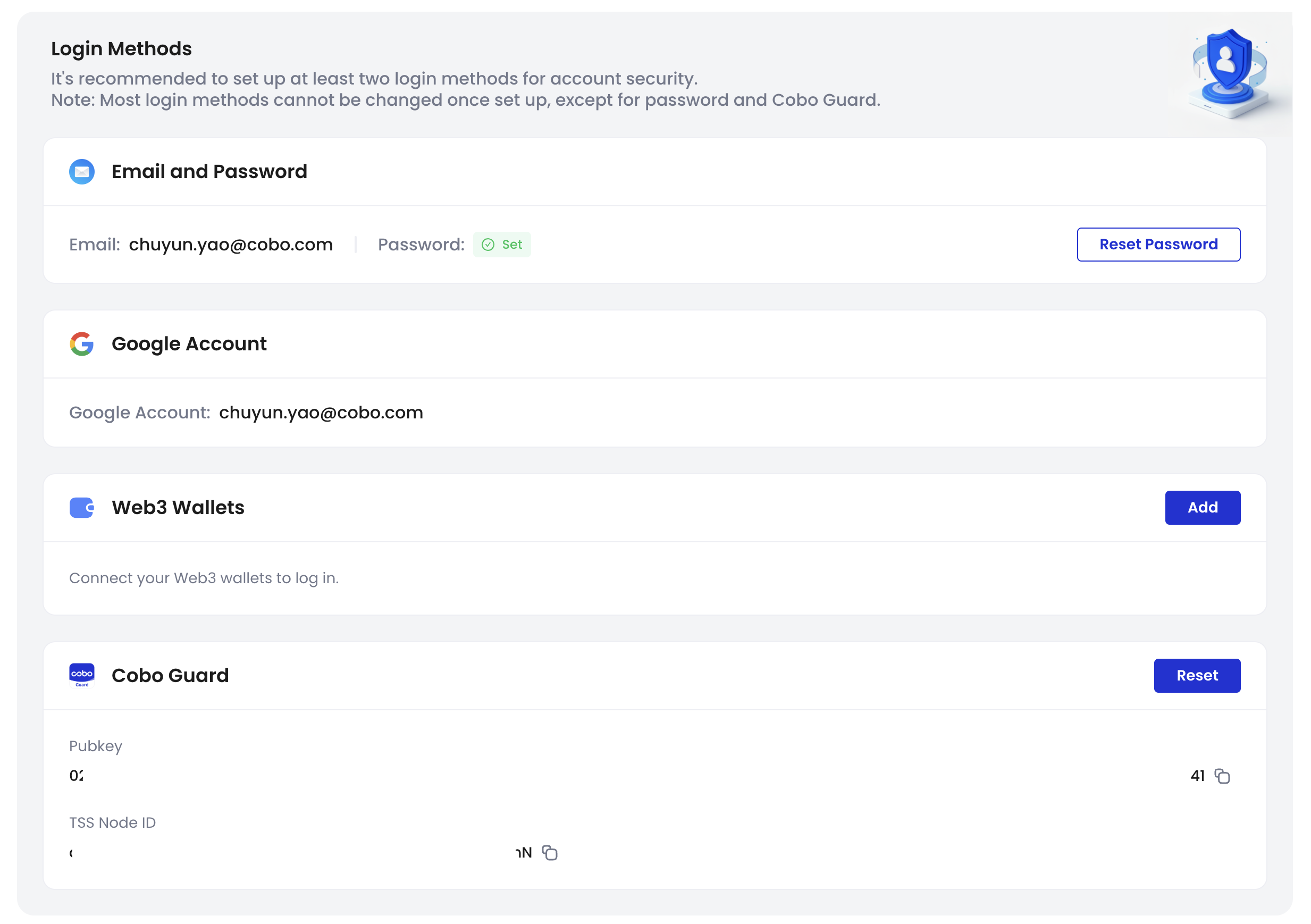Click the Google logo icon
The width and height of the screenshot is (1311, 924).
click(82, 344)
